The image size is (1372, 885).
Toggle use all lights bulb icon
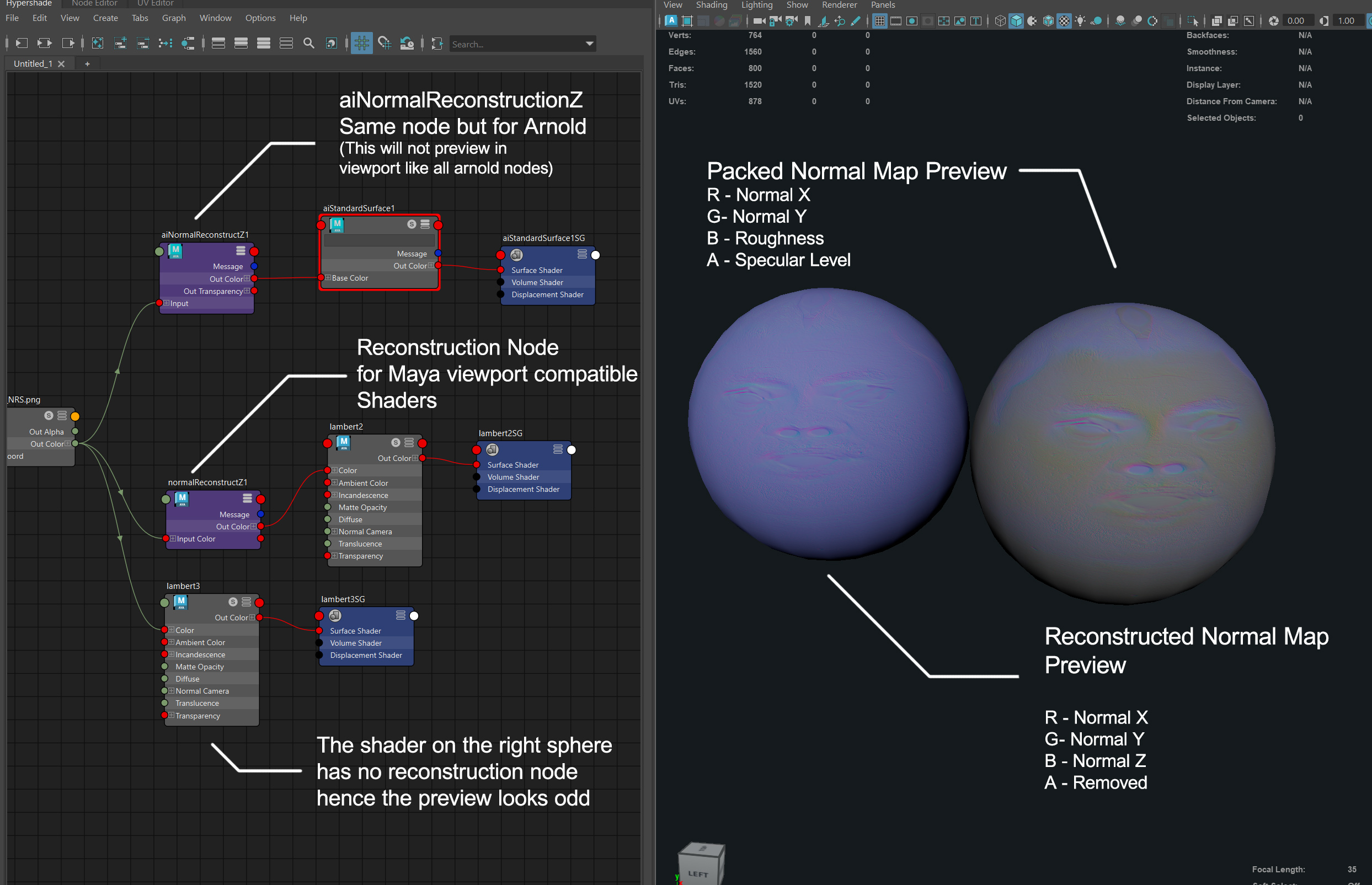point(1081,21)
